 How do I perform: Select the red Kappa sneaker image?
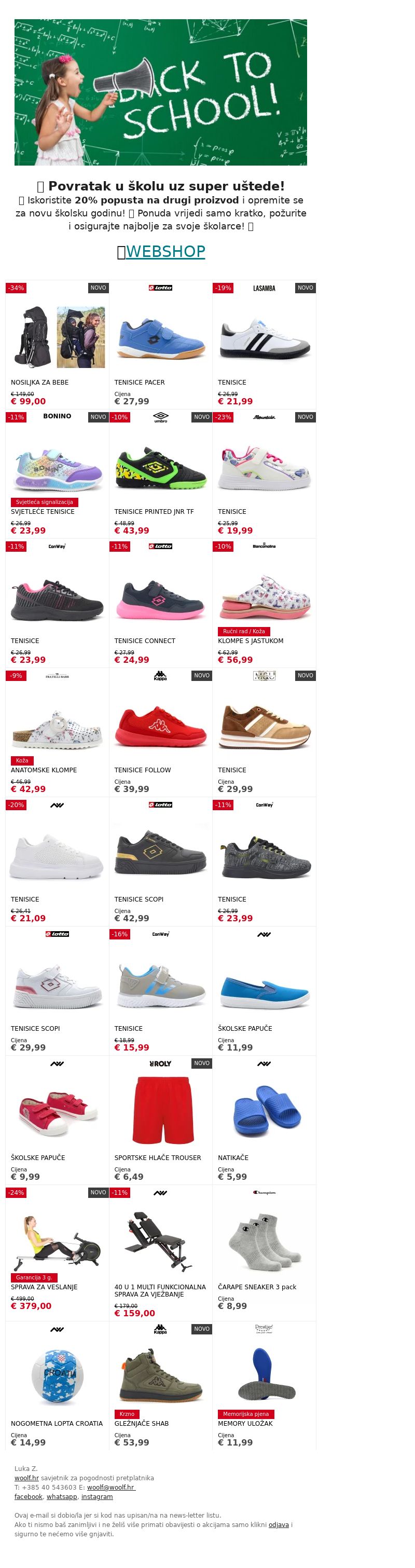pyautogui.click(x=161, y=725)
